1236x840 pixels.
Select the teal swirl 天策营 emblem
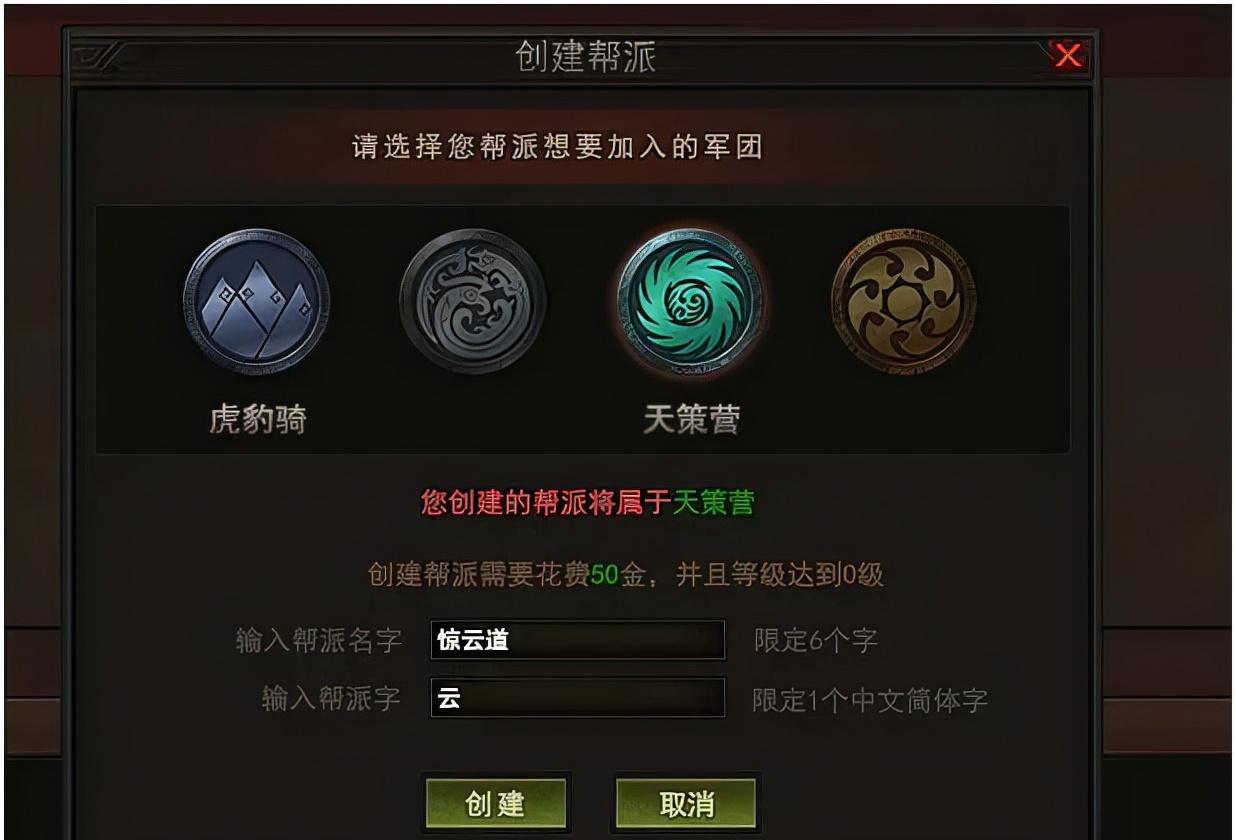690,302
